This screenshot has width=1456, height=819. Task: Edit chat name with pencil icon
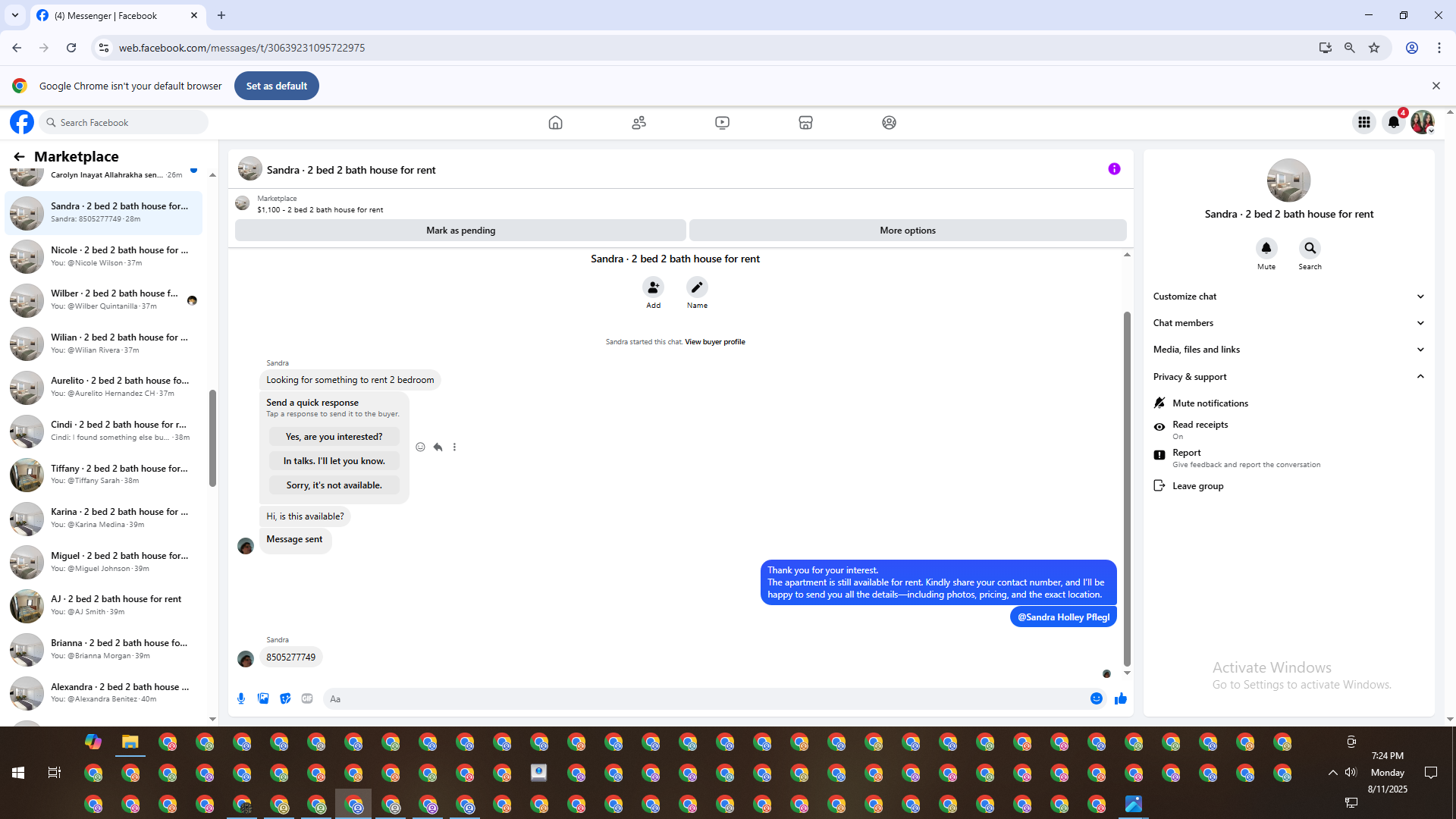697,287
